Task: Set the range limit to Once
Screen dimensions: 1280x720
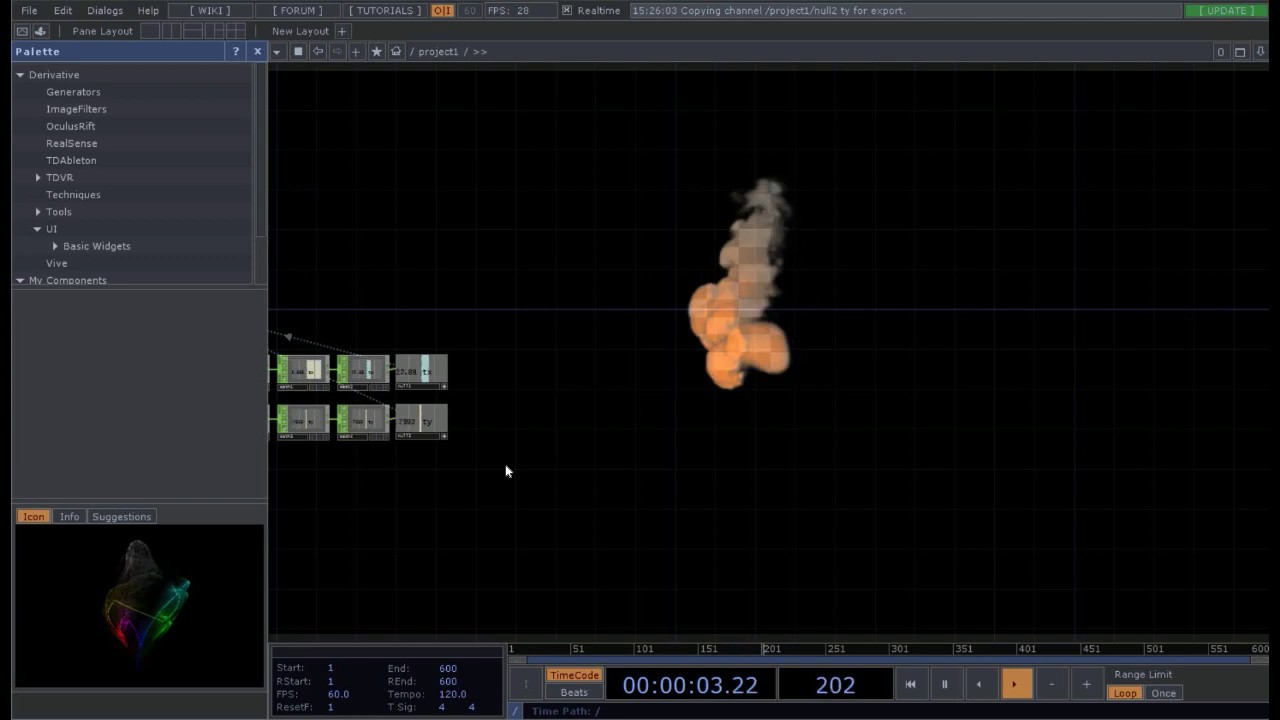Action: pyautogui.click(x=1163, y=693)
